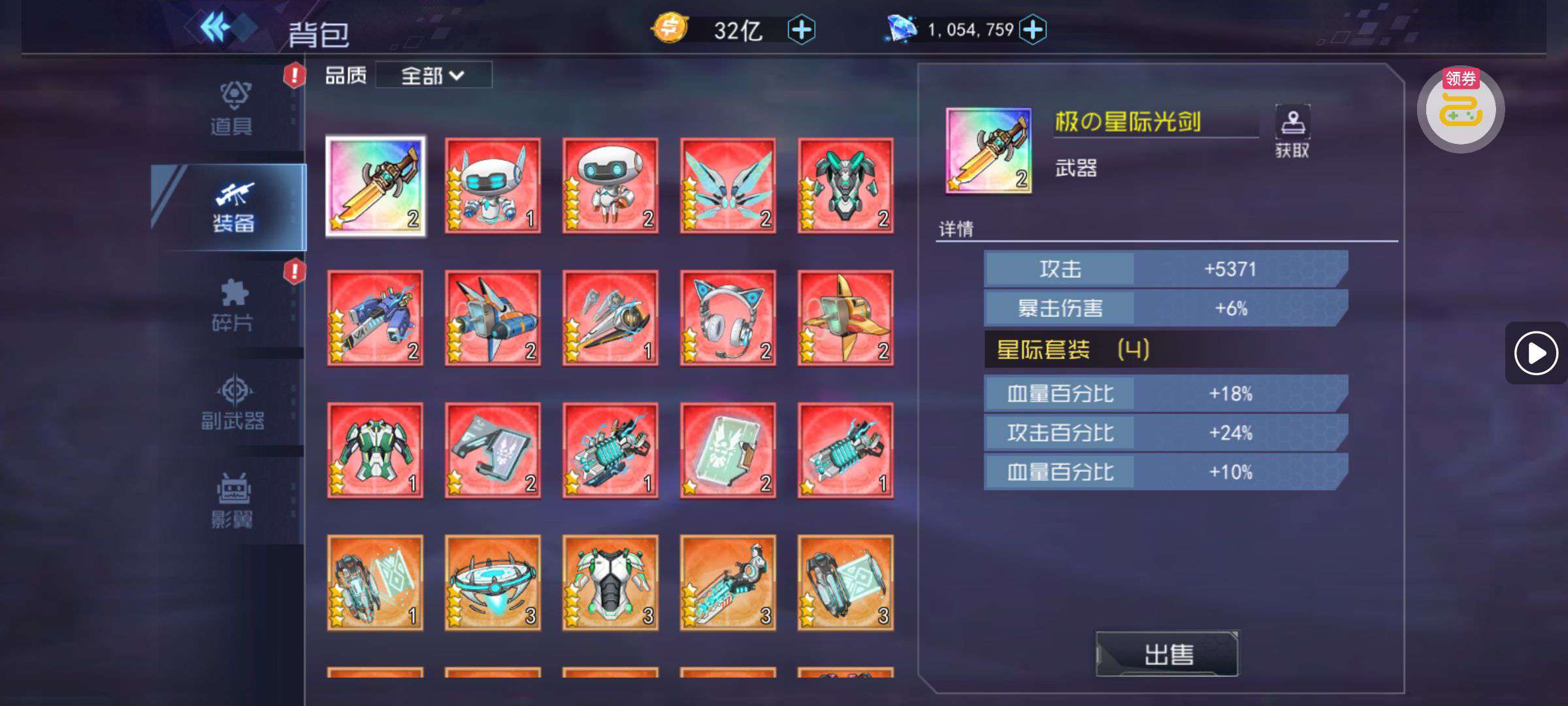This screenshot has width=1568, height=706.
Task: Open the 副武器 secondary weapon tab
Action: click(233, 402)
